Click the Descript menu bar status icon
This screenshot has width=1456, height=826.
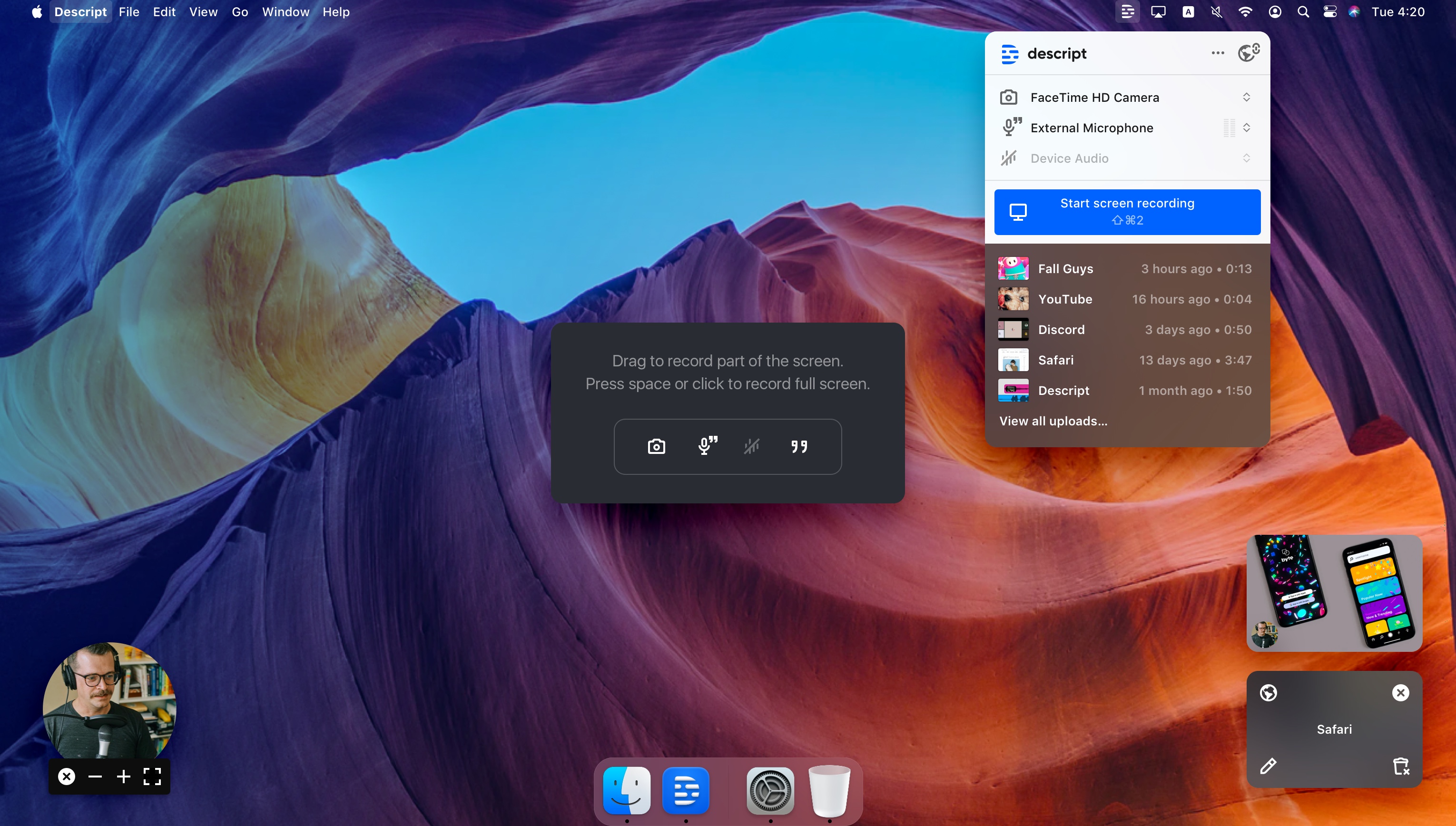(1127, 12)
